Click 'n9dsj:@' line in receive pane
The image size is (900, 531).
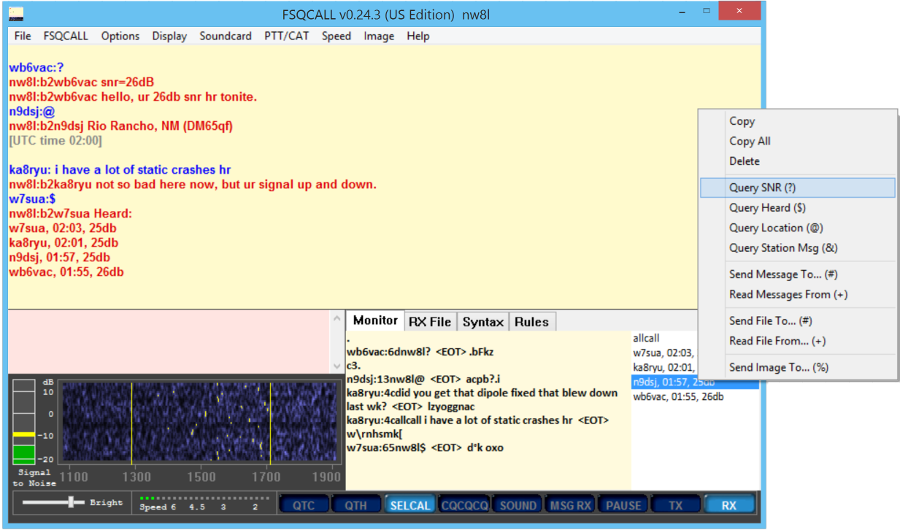coord(32,111)
